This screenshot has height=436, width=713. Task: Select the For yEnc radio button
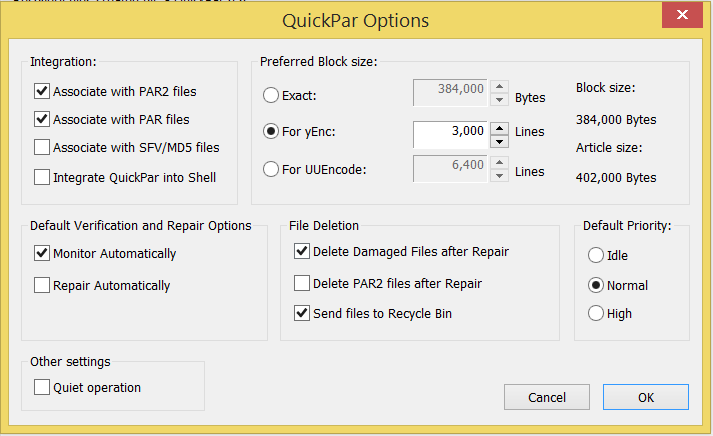[x=271, y=132]
